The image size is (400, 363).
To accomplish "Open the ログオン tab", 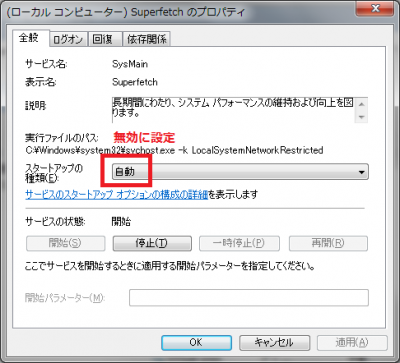I will point(69,39).
